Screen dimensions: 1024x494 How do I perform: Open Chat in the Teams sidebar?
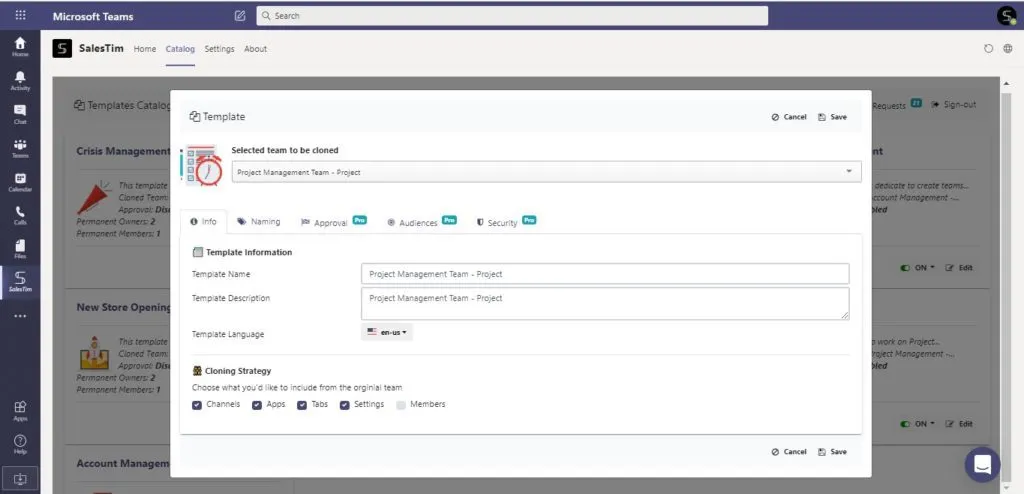[x=20, y=114]
